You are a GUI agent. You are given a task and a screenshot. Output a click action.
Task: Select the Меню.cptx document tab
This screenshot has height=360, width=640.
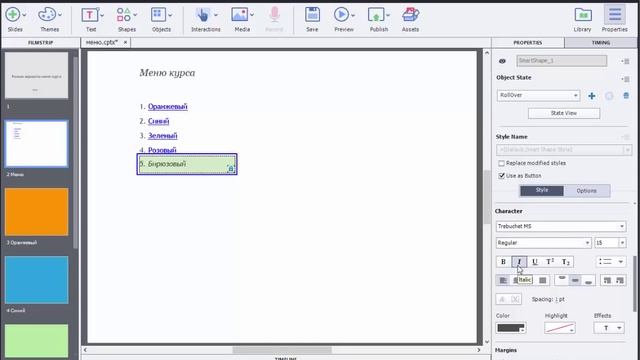pos(102,42)
